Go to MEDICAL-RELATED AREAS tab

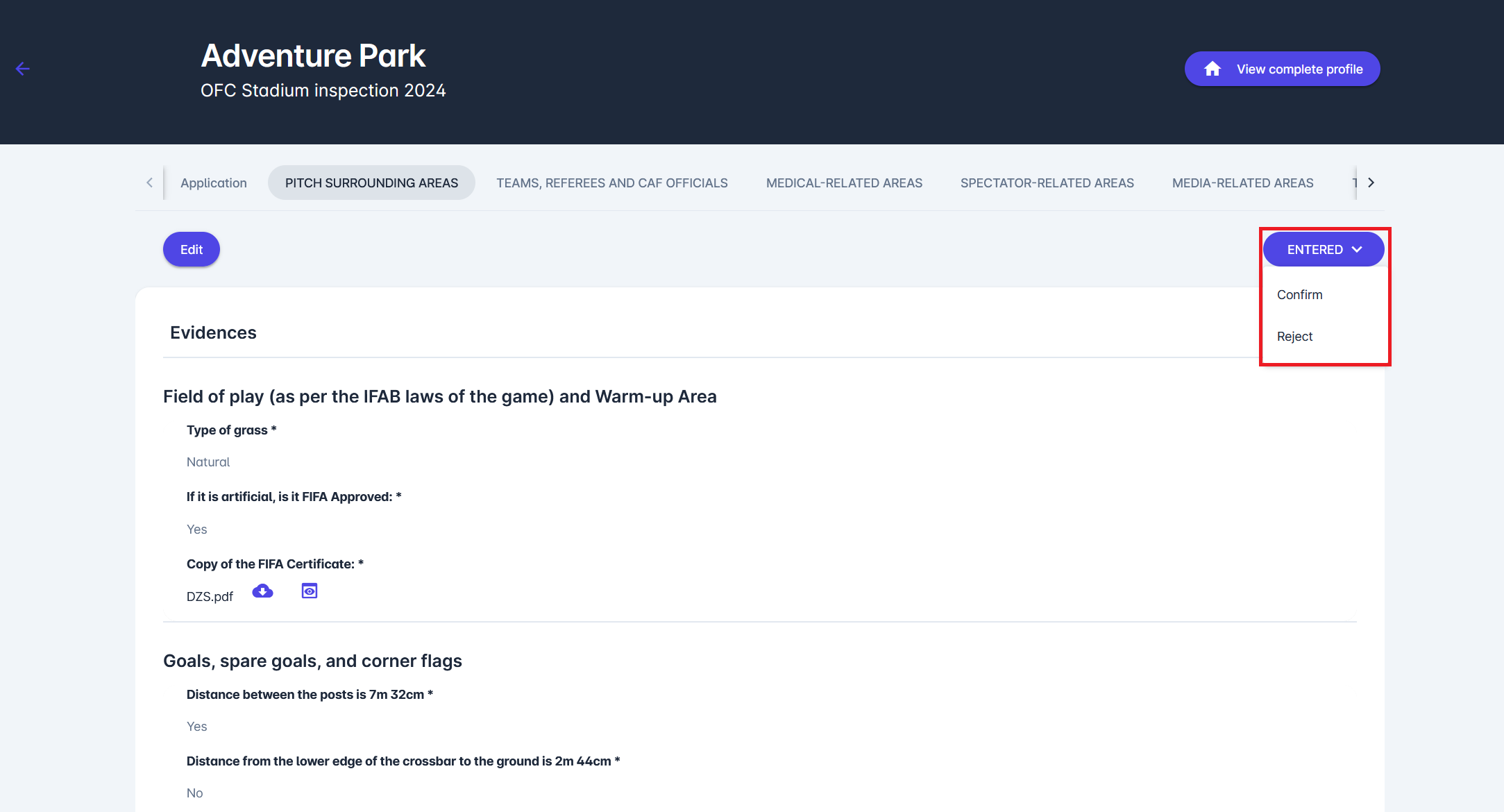point(844,183)
